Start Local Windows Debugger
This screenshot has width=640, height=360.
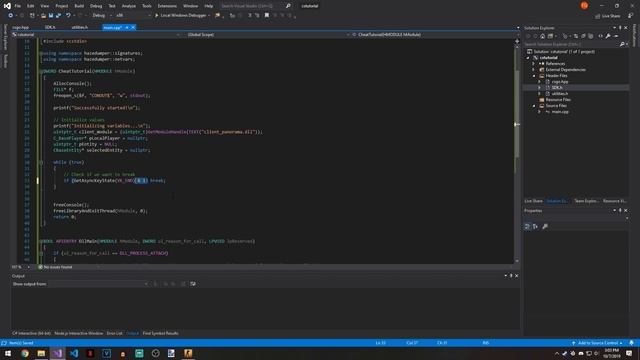coord(180,16)
